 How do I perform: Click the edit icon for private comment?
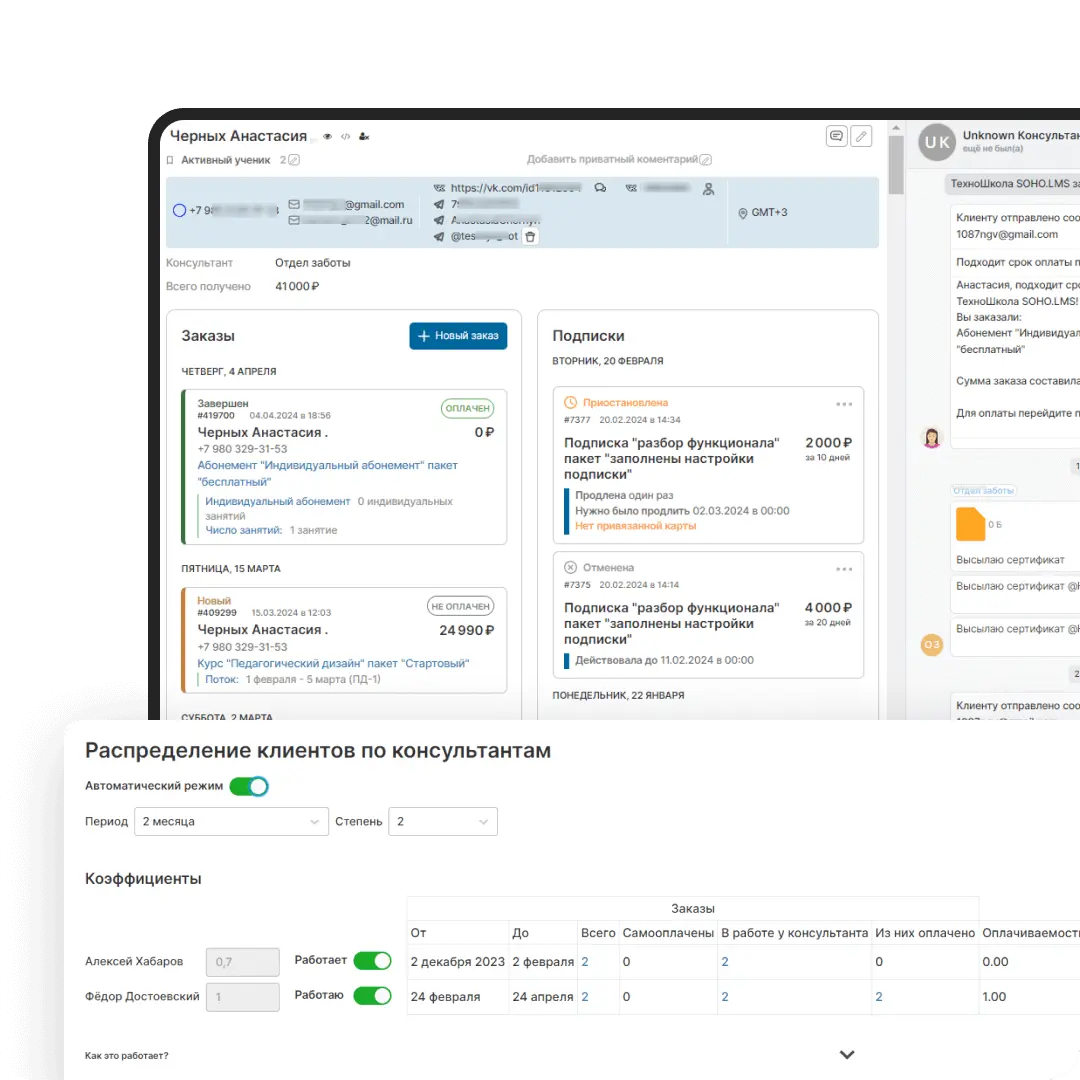click(706, 160)
